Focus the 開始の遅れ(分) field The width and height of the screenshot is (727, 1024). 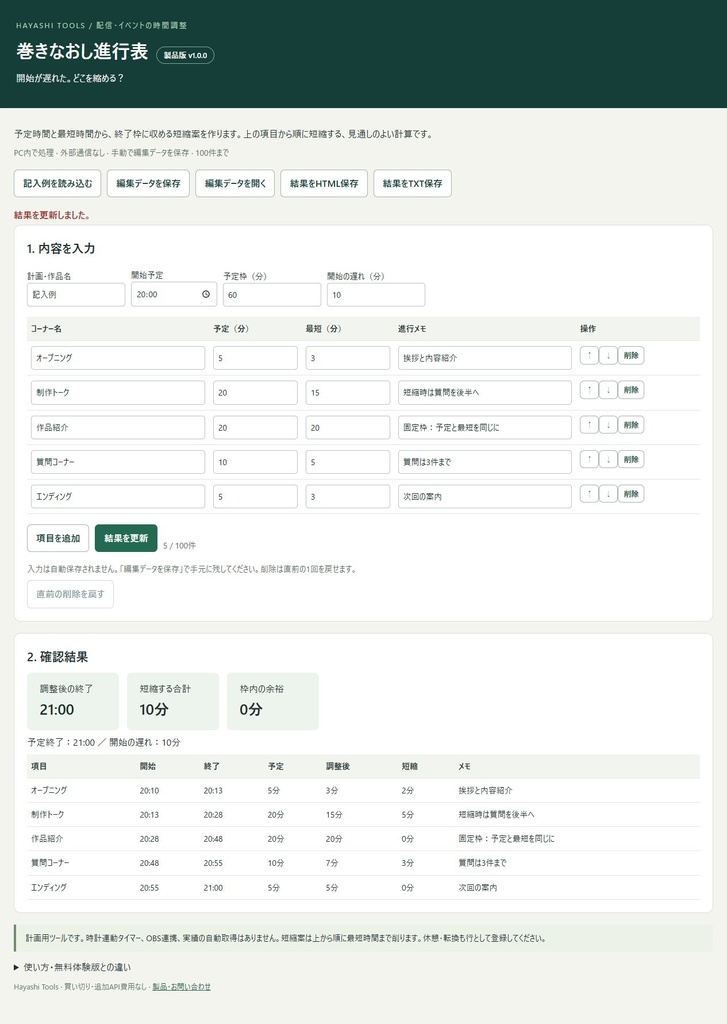pyautogui.click(x=376, y=295)
